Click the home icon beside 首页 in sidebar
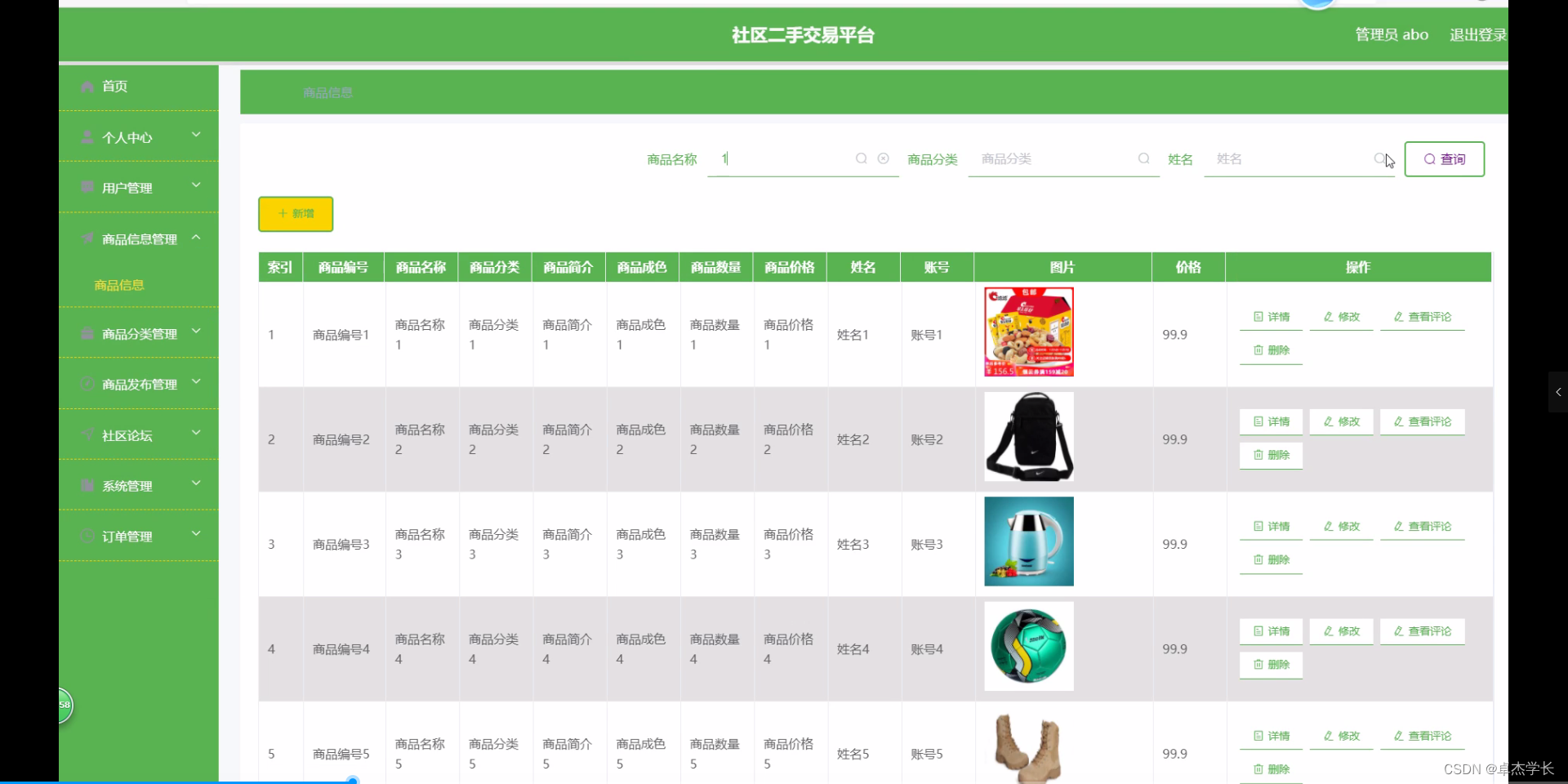This screenshot has width=1568, height=784. point(87,86)
